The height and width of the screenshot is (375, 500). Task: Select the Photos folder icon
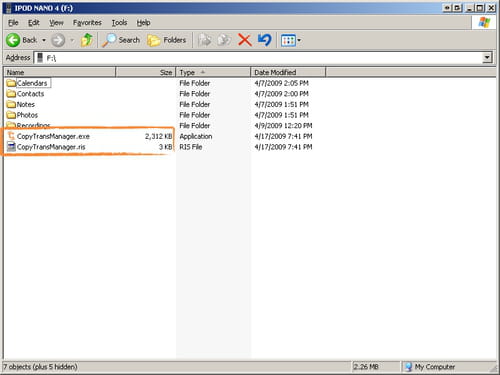tap(11, 115)
